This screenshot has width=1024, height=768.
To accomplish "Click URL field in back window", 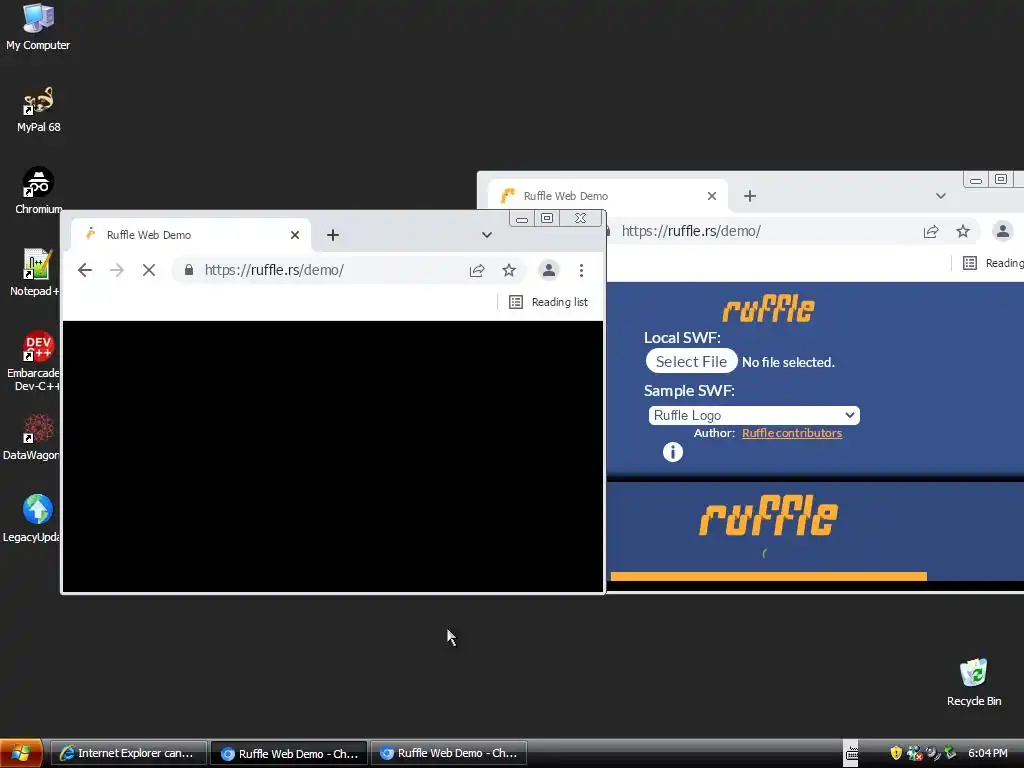I will (x=691, y=231).
